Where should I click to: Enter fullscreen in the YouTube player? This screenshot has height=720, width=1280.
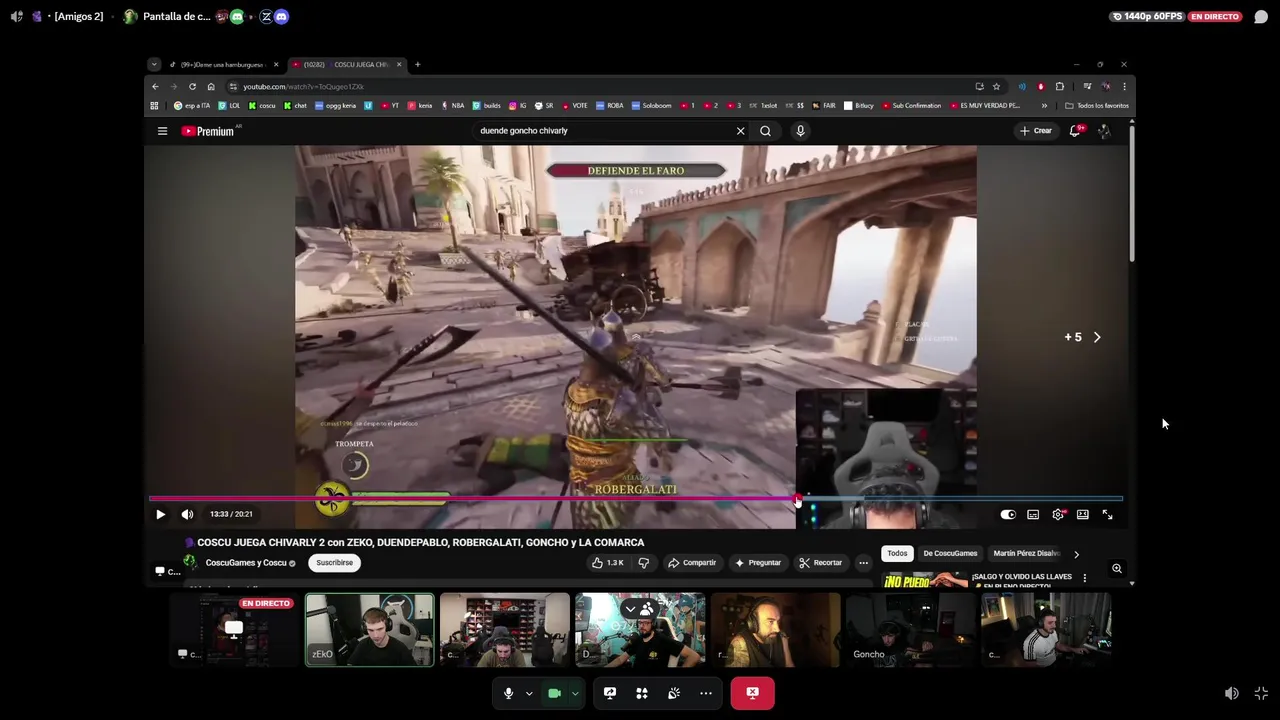tap(1107, 514)
